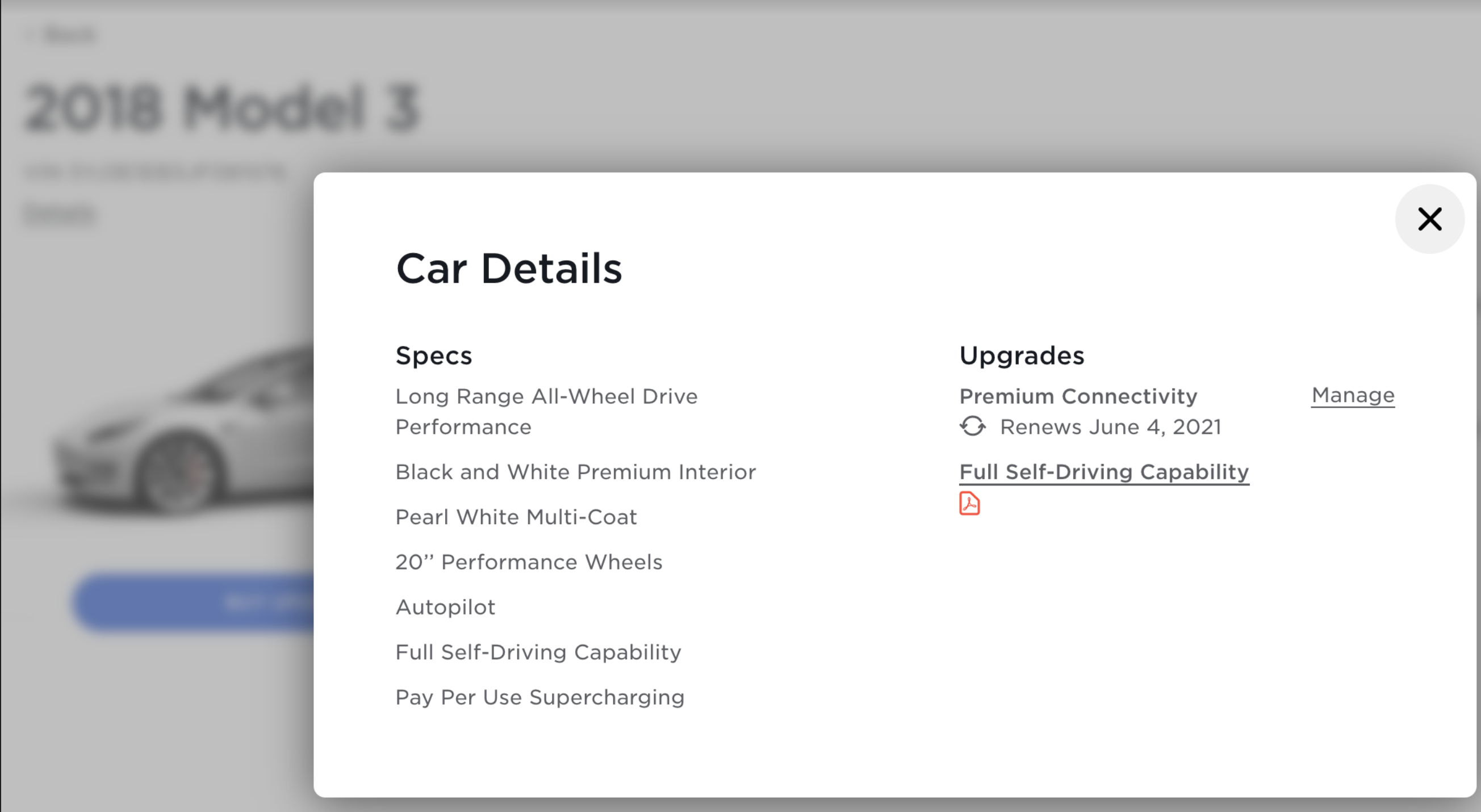The height and width of the screenshot is (812, 1481).
Task: Click the Premium Connectivity upgrade label
Action: click(x=1078, y=396)
